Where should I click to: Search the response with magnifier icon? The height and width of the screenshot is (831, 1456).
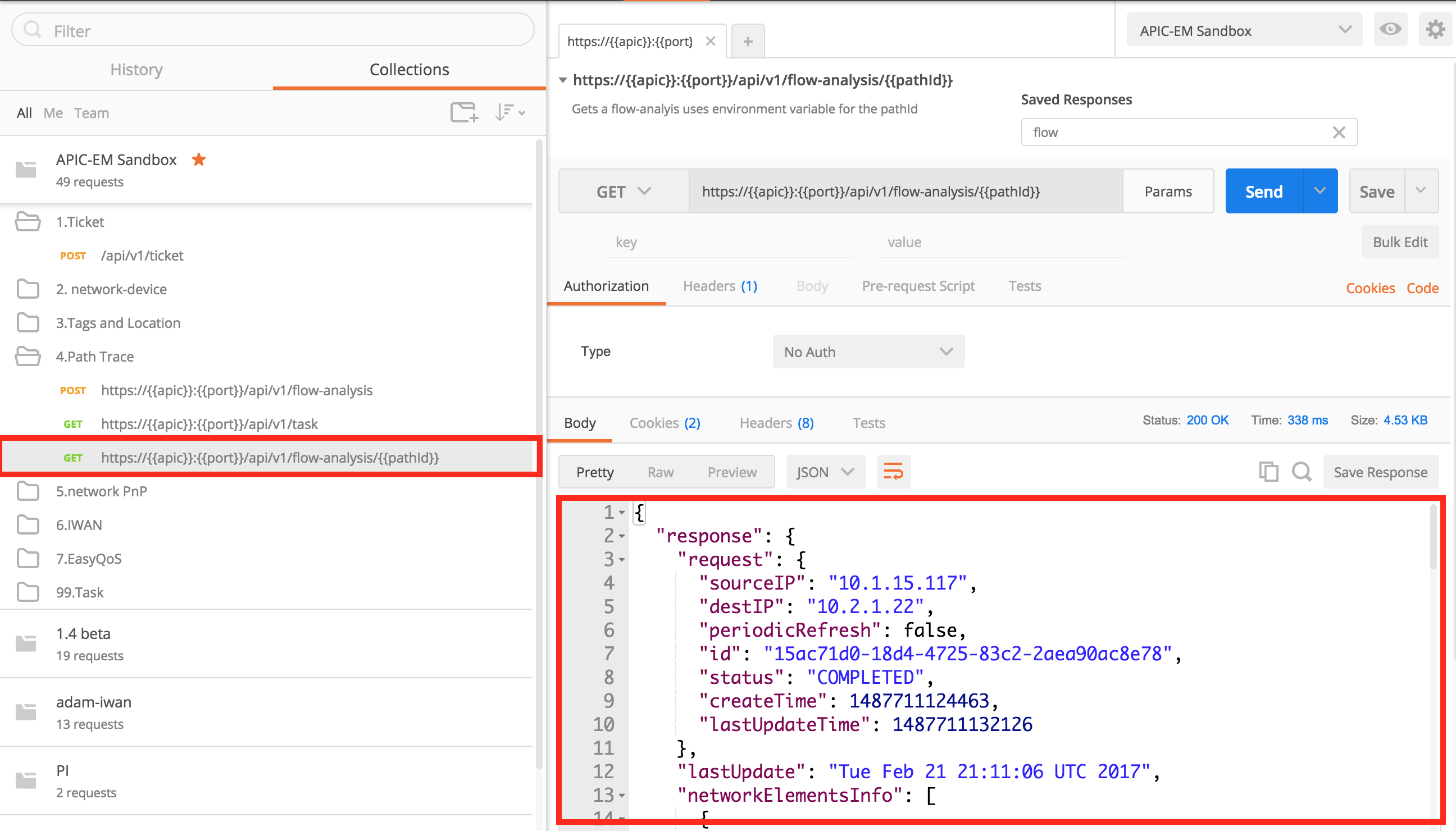pos(1302,472)
